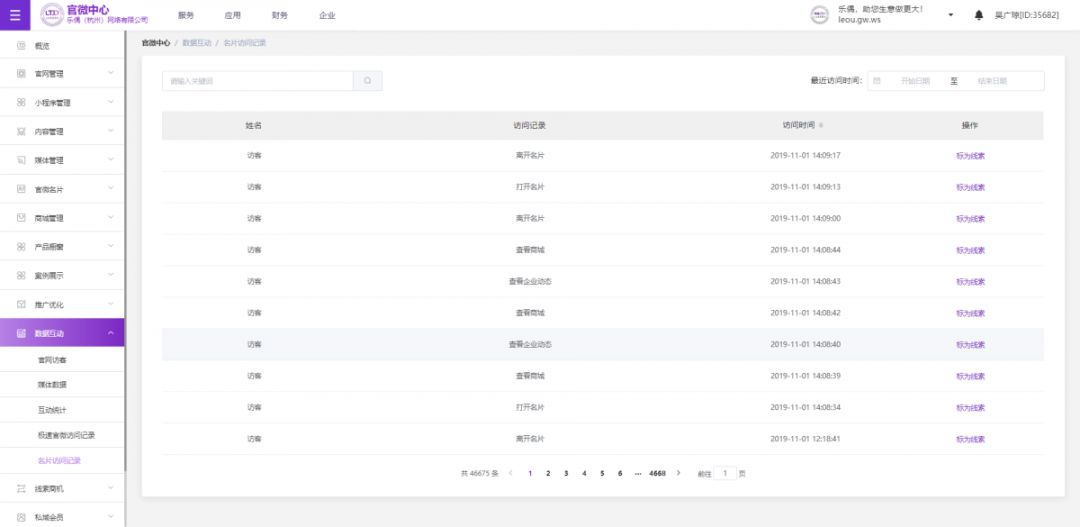Open the 服务 top menu
This screenshot has height=527, width=1080.
coord(186,16)
